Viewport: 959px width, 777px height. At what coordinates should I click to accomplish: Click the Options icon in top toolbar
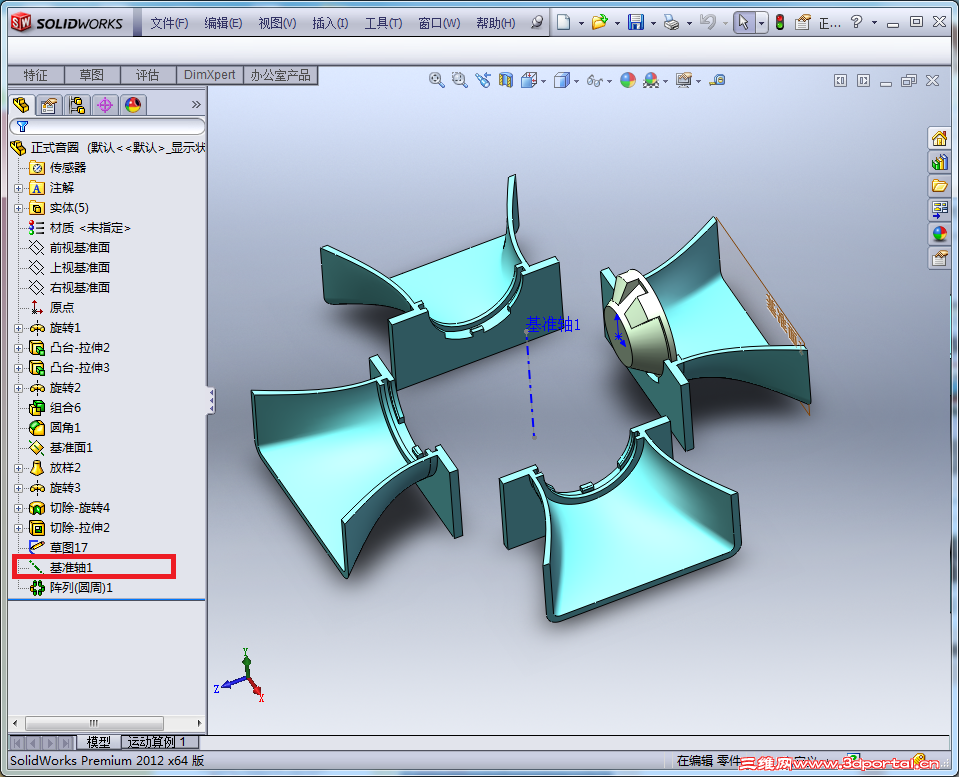[x=802, y=23]
